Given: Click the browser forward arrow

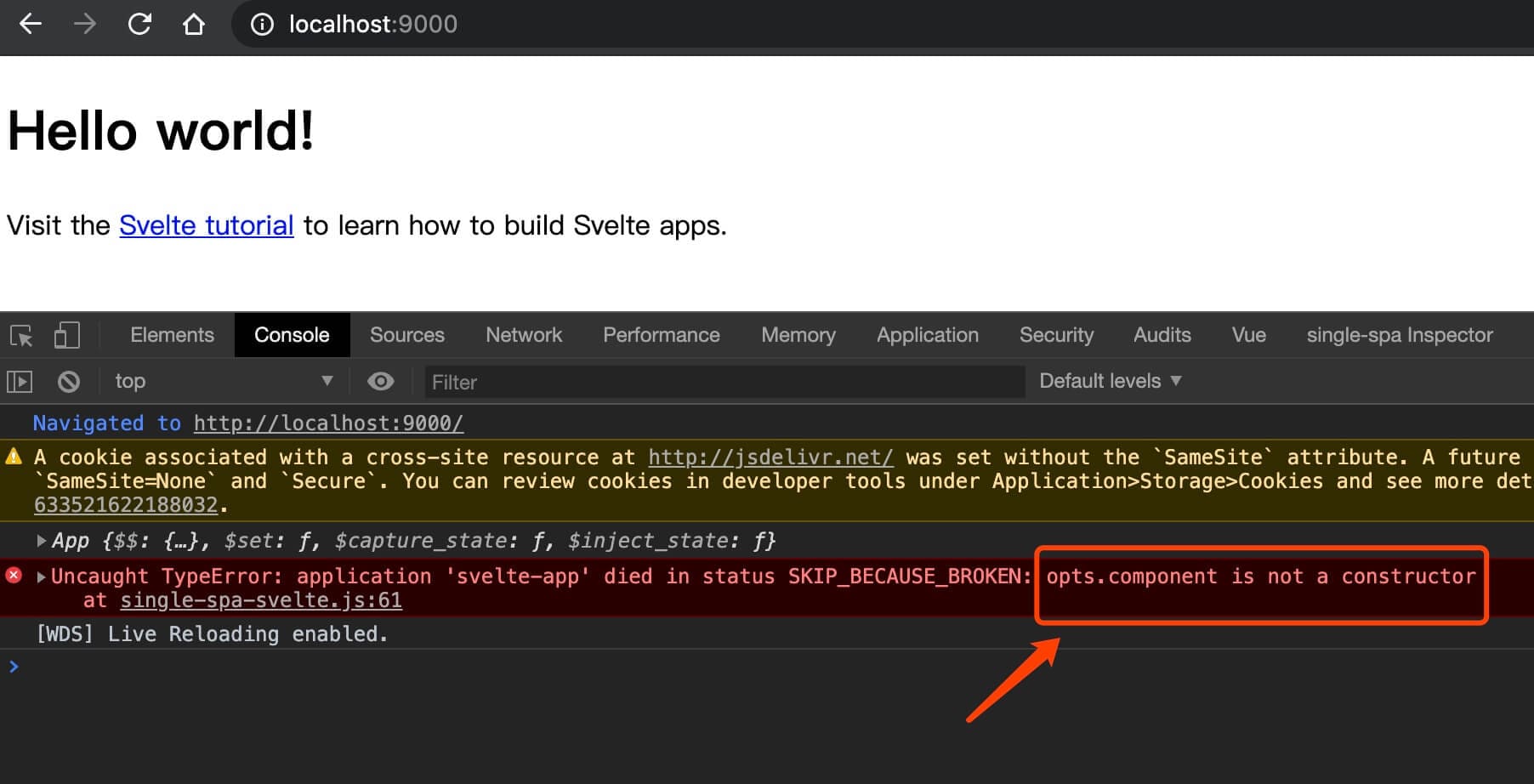Looking at the screenshot, I should [x=85, y=24].
